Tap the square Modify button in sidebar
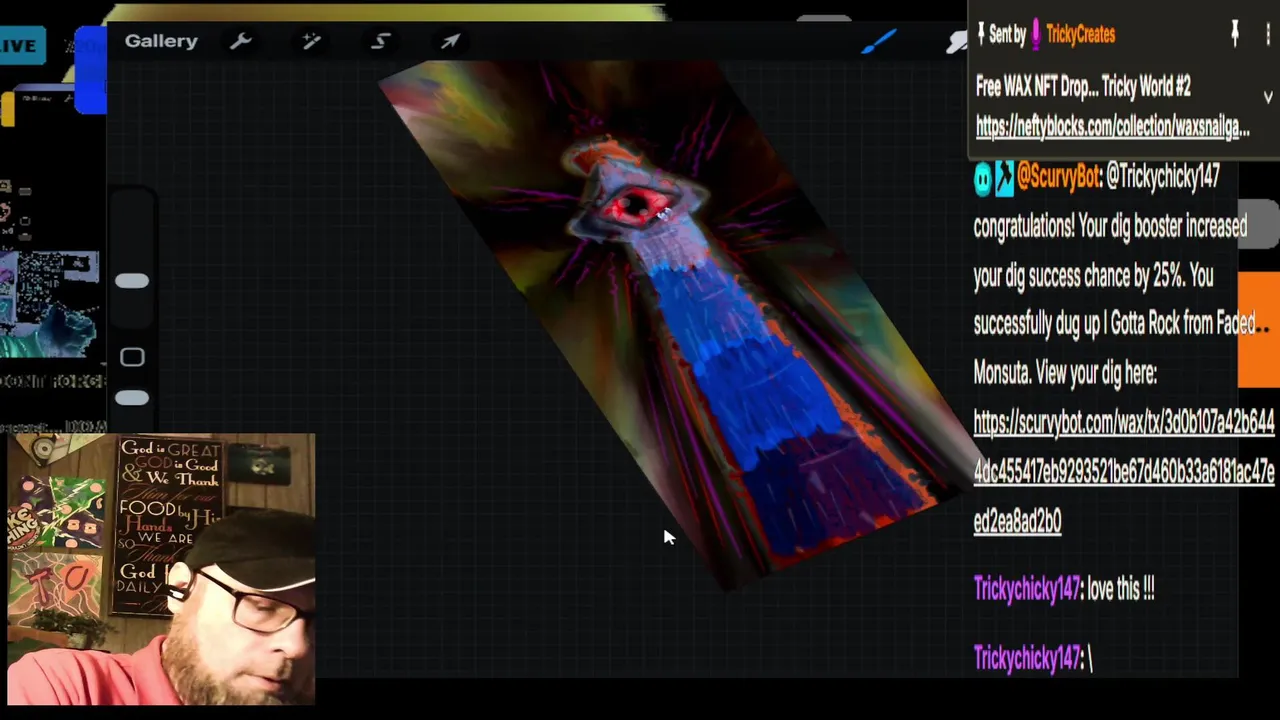The height and width of the screenshot is (720, 1280). (132, 357)
